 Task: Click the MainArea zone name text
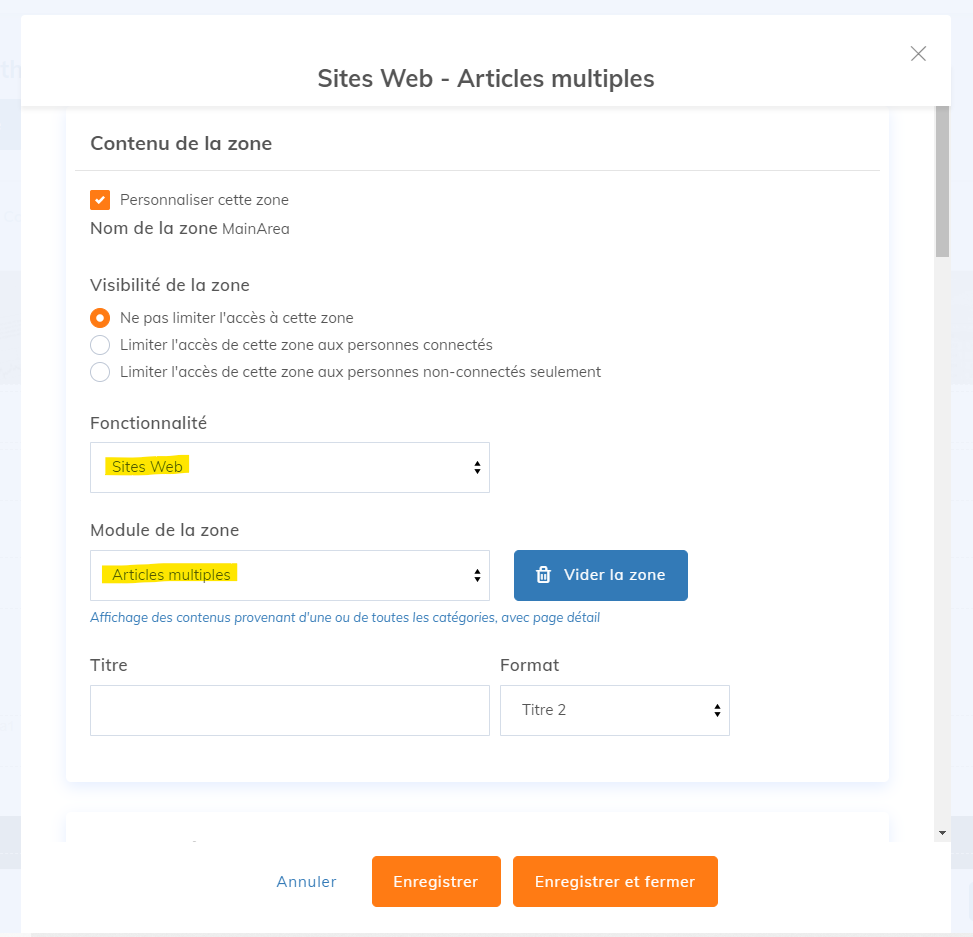pyautogui.click(x=256, y=229)
